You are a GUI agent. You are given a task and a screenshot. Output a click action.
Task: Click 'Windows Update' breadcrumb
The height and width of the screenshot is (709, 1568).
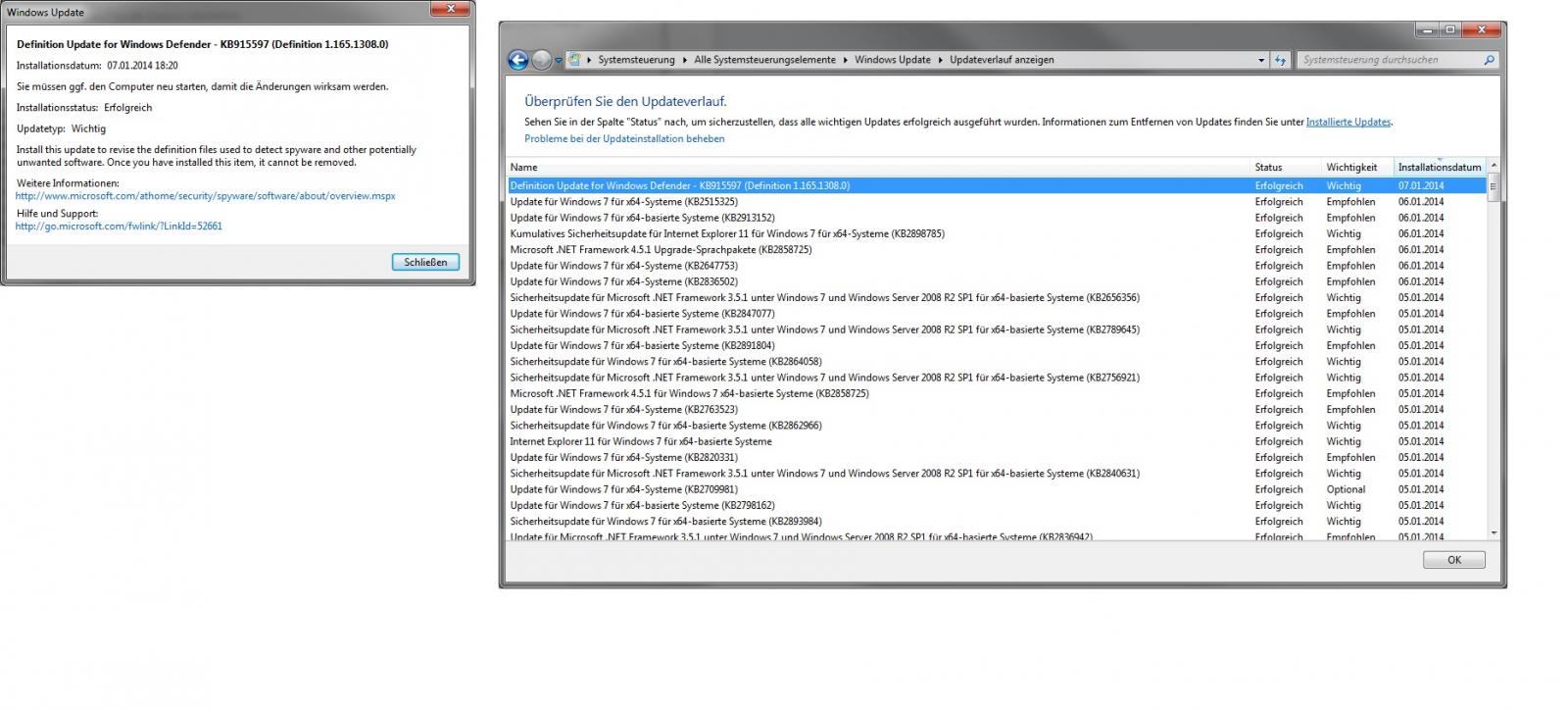coord(892,60)
